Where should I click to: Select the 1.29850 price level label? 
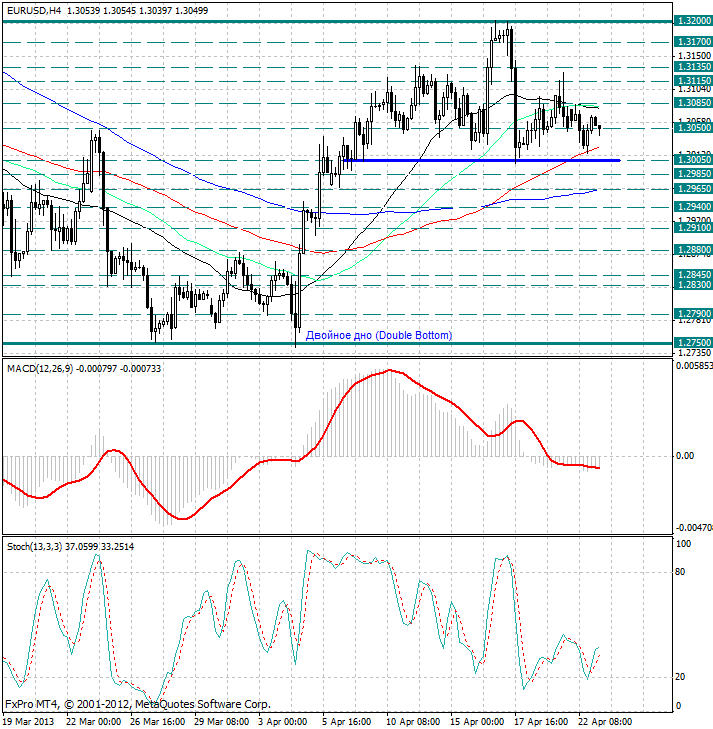point(693,174)
